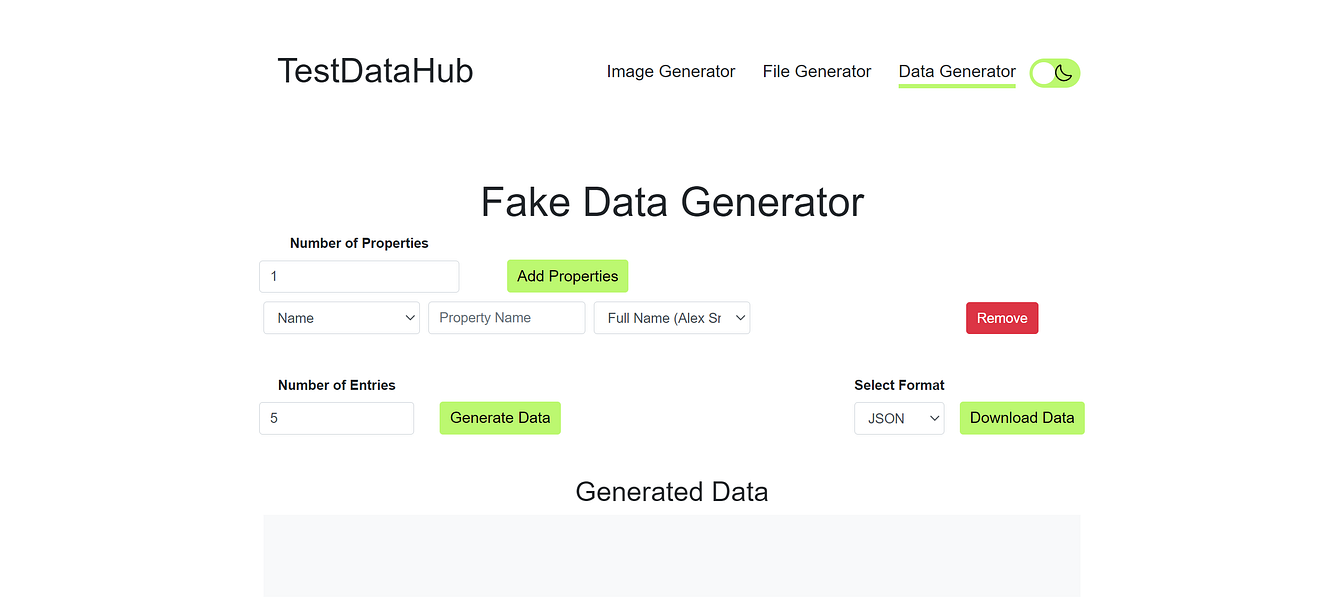Click the moon icon in the theme switch
Image resolution: width=1343 pixels, height=600 pixels.
point(1062,72)
